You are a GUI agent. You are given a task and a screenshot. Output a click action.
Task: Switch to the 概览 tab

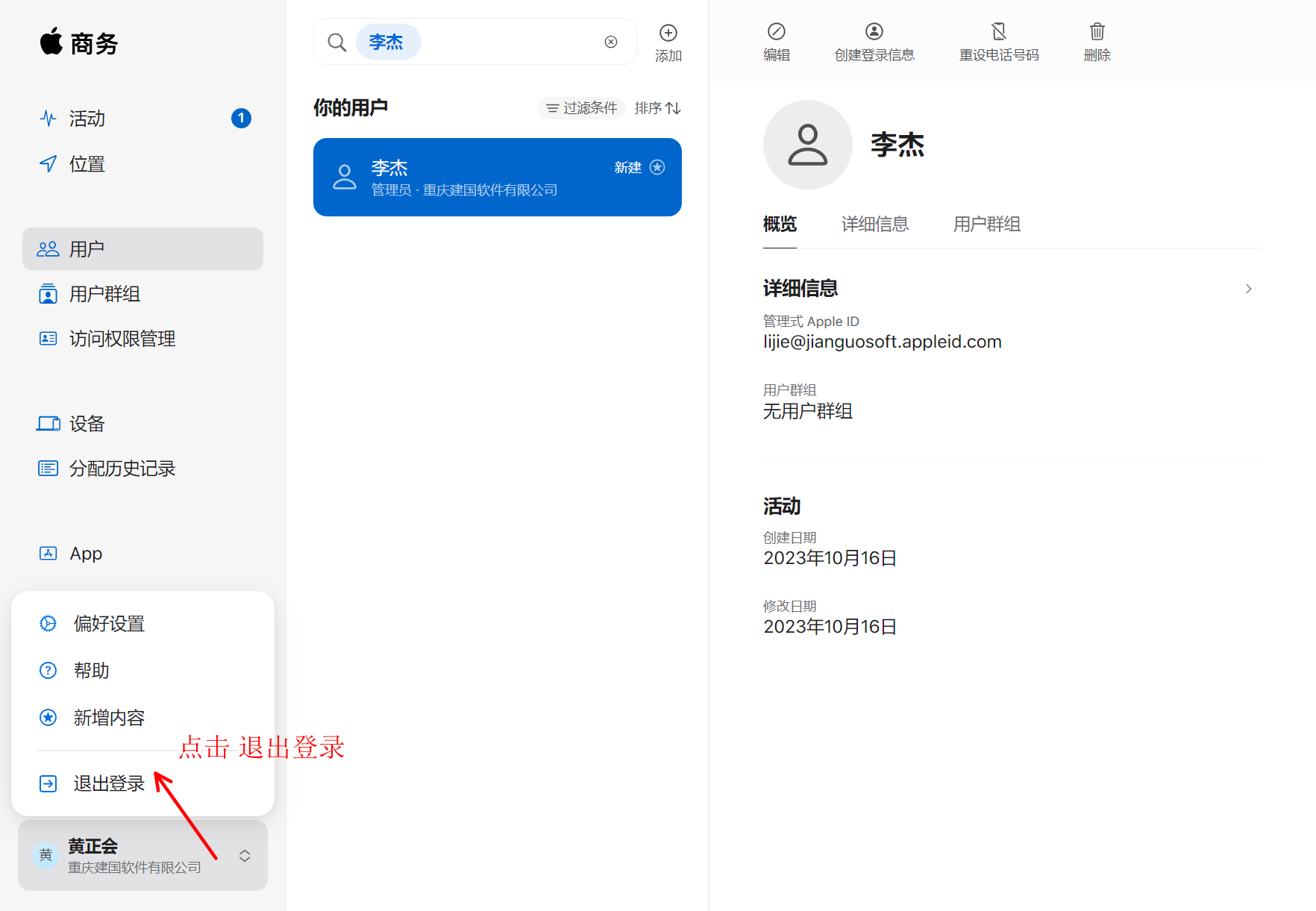click(x=780, y=224)
